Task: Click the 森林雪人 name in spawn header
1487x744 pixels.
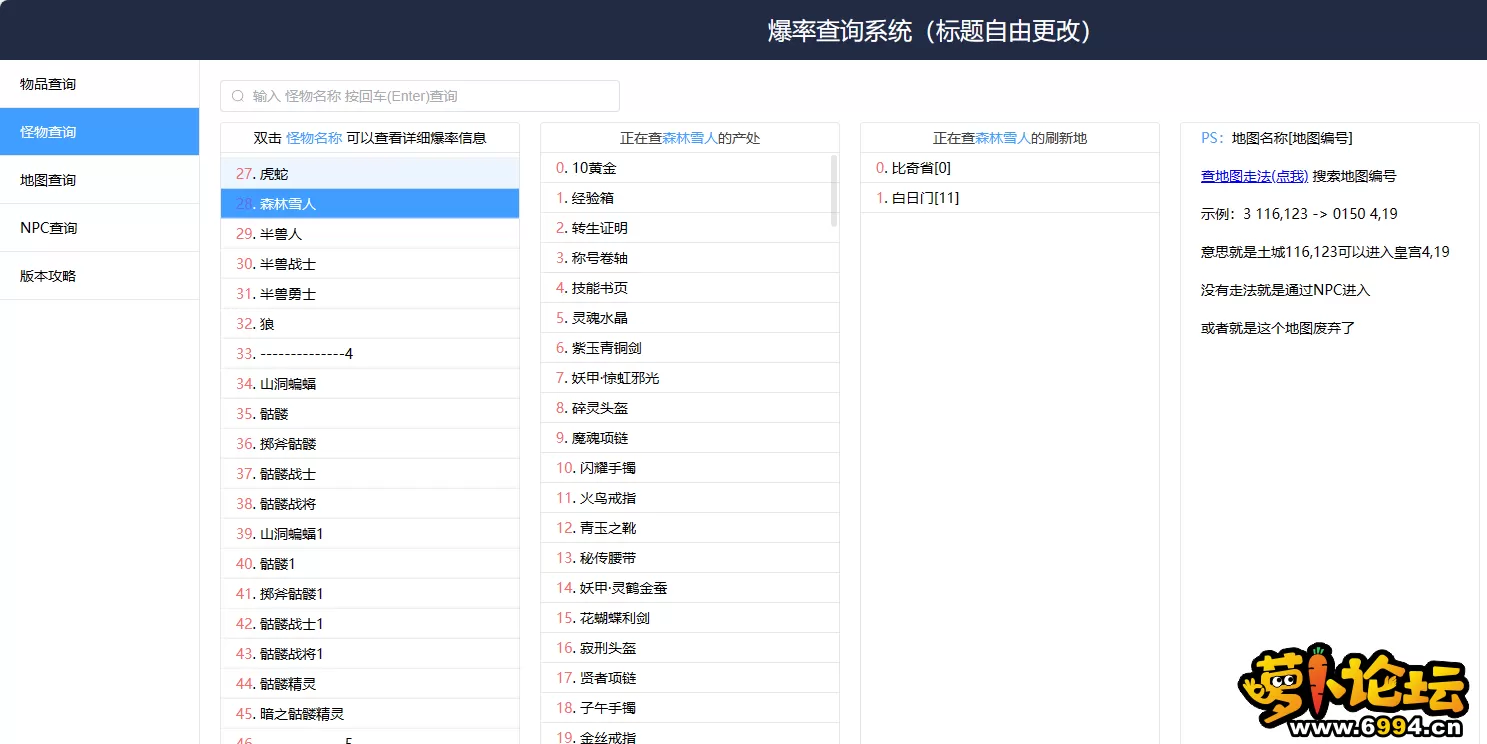Action: pos(1003,138)
